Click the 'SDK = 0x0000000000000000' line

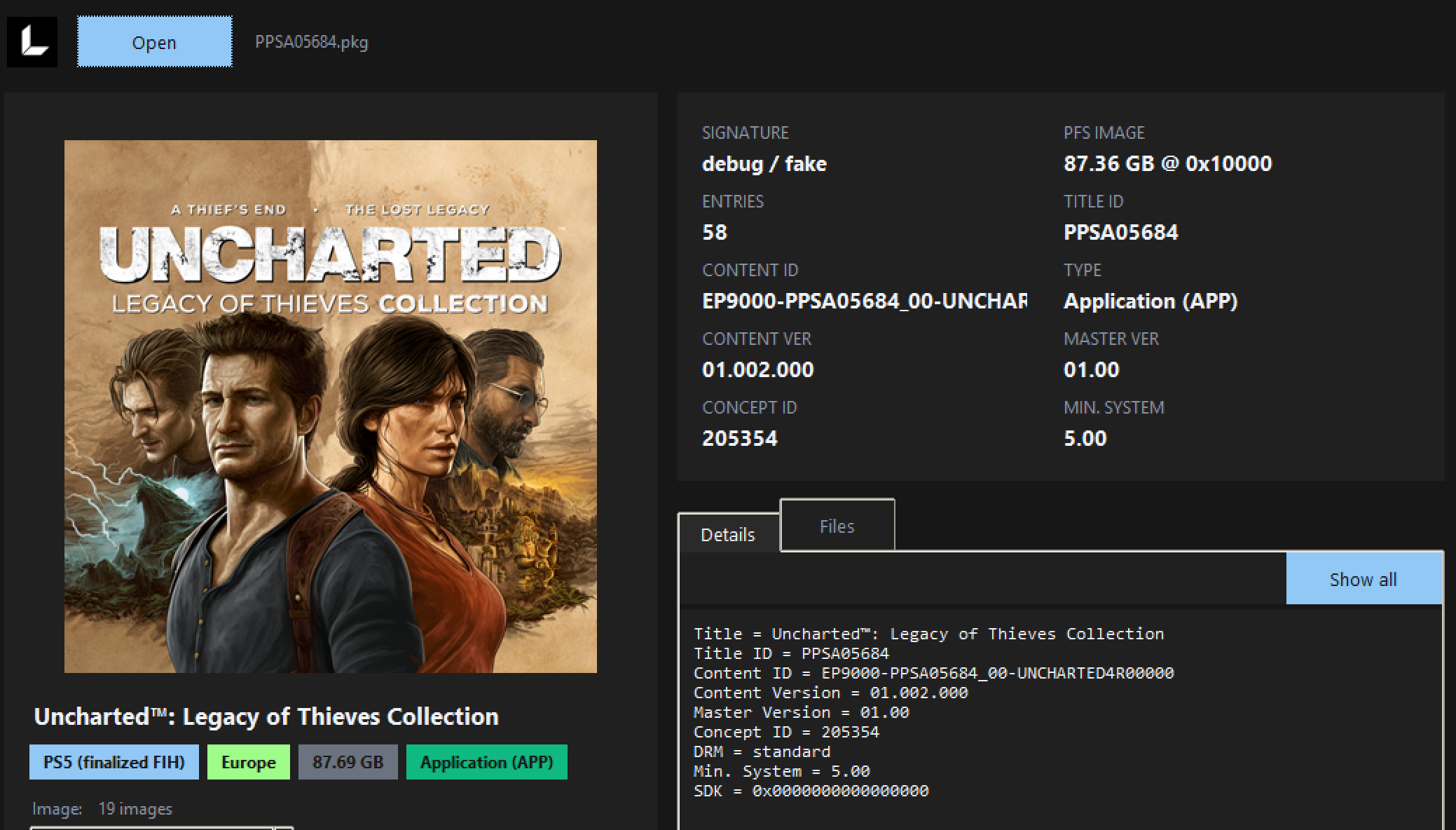pos(811,791)
